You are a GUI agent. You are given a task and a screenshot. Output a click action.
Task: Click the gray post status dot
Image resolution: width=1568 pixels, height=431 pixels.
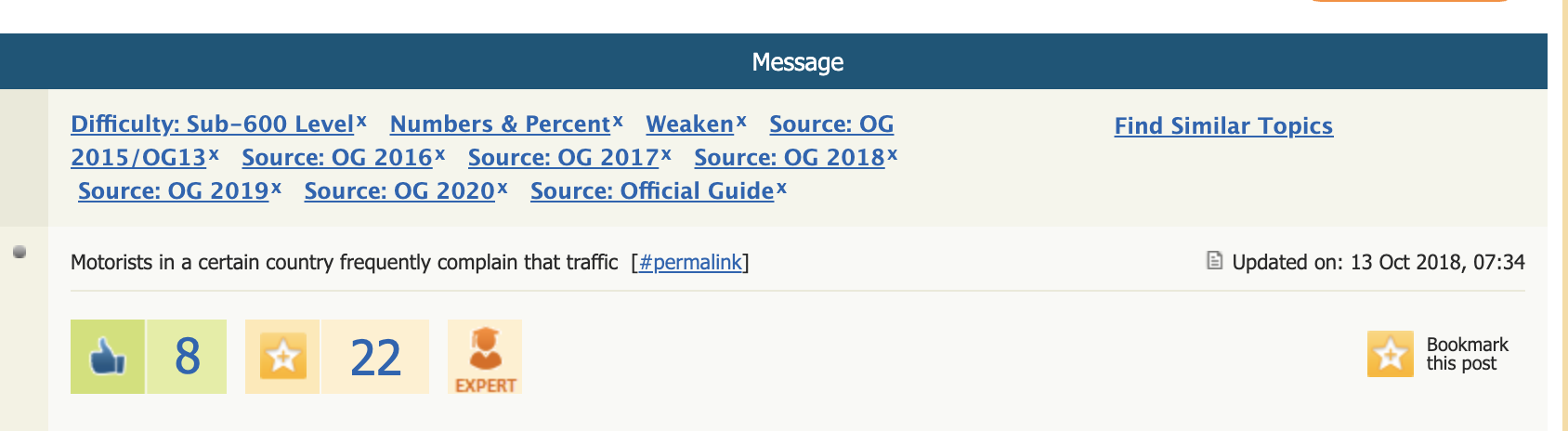(x=20, y=252)
